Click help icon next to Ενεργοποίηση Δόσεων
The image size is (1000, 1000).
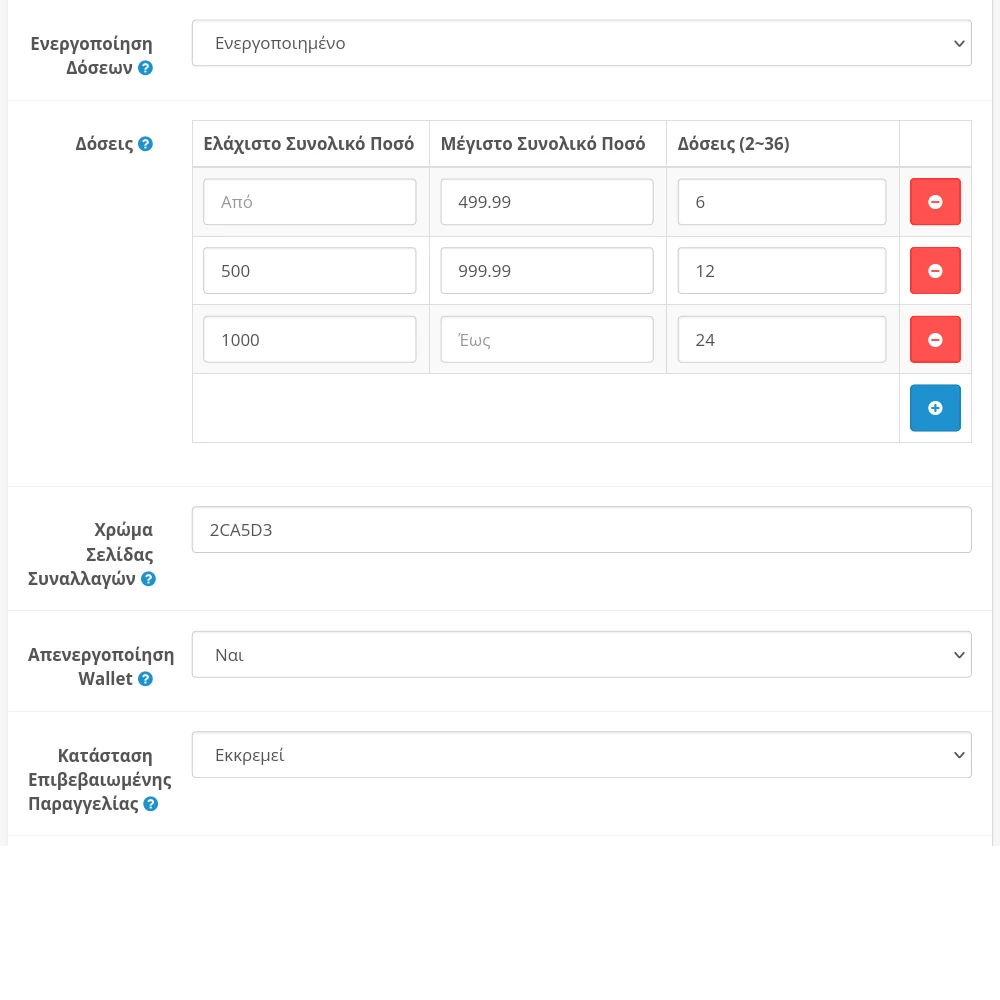[146, 68]
